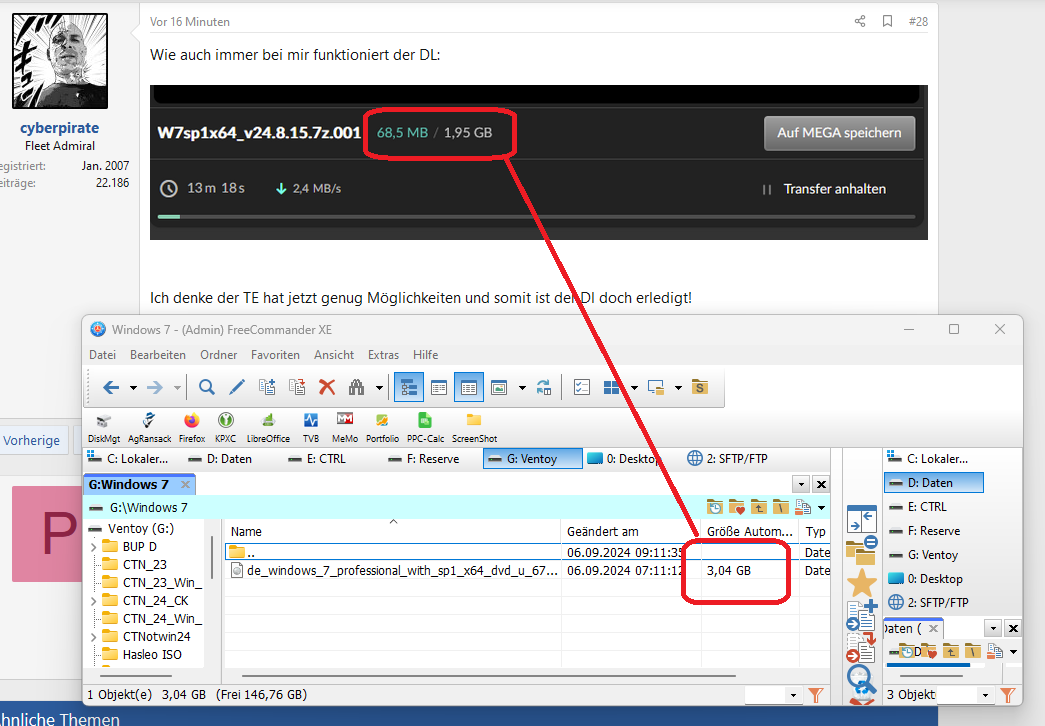Switch to thumbnail view icon
The image size is (1045, 726).
[x=499, y=387]
